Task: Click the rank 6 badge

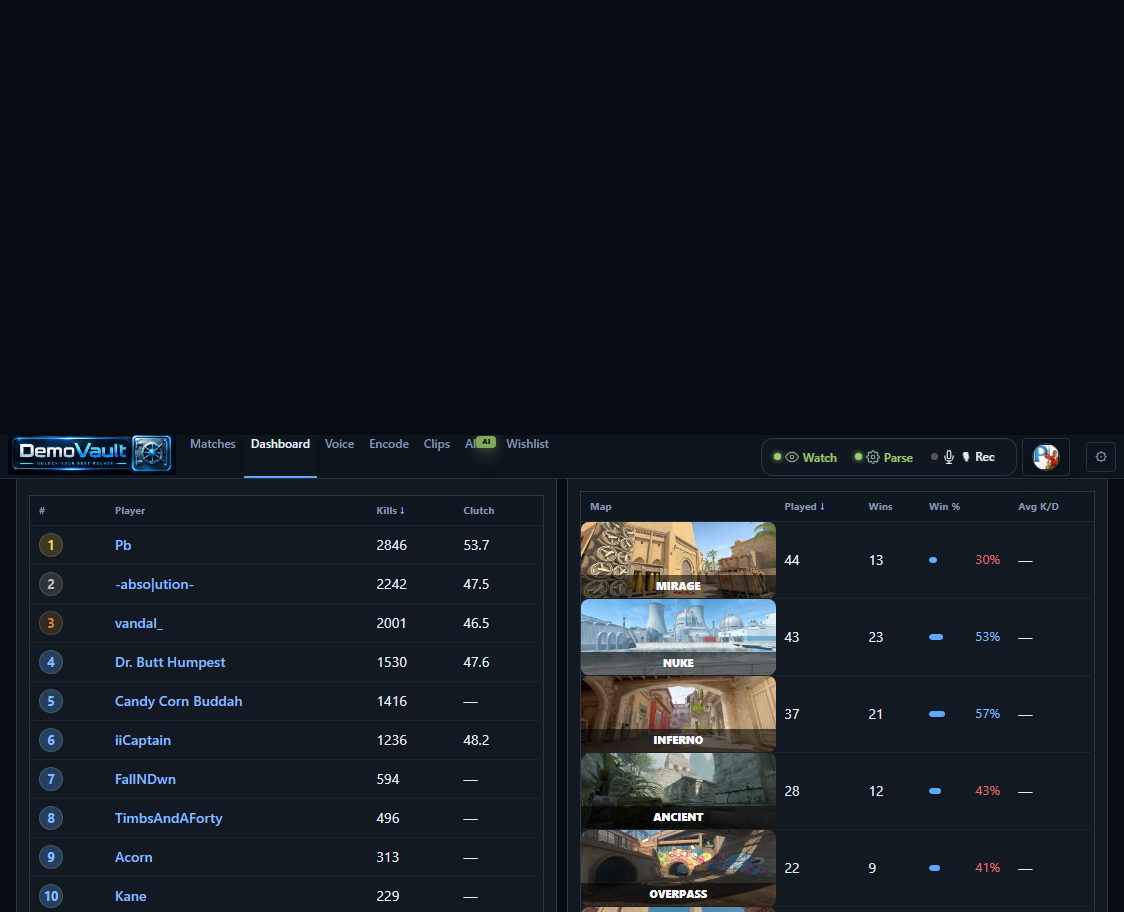Action: click(51, 740)
